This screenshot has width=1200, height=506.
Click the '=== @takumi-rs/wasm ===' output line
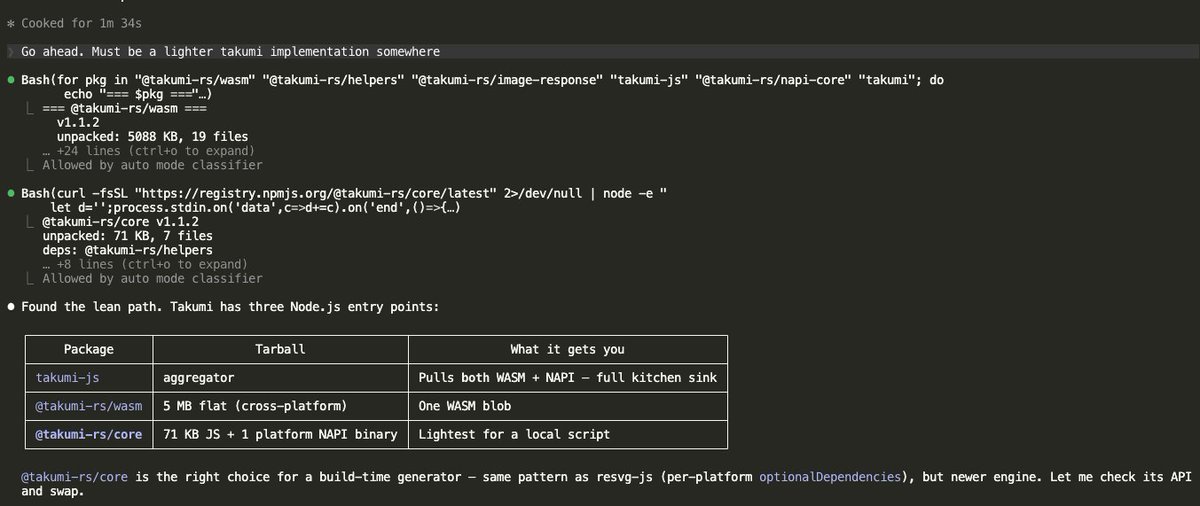click(x=125, y=107)
